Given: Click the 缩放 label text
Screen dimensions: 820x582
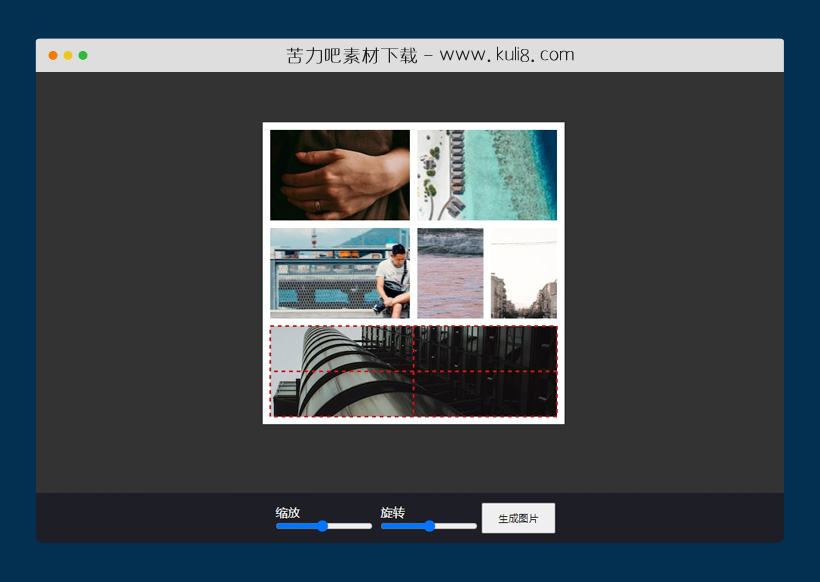Looking at the screenshot, I should pos(288,512).
